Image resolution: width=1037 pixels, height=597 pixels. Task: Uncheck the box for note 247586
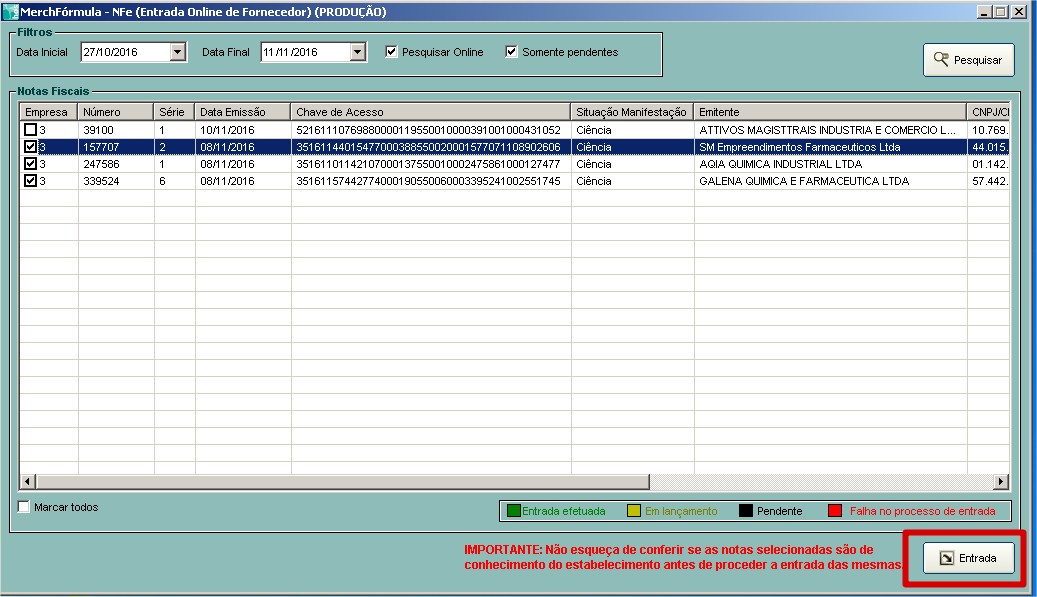tap(31, 164)
